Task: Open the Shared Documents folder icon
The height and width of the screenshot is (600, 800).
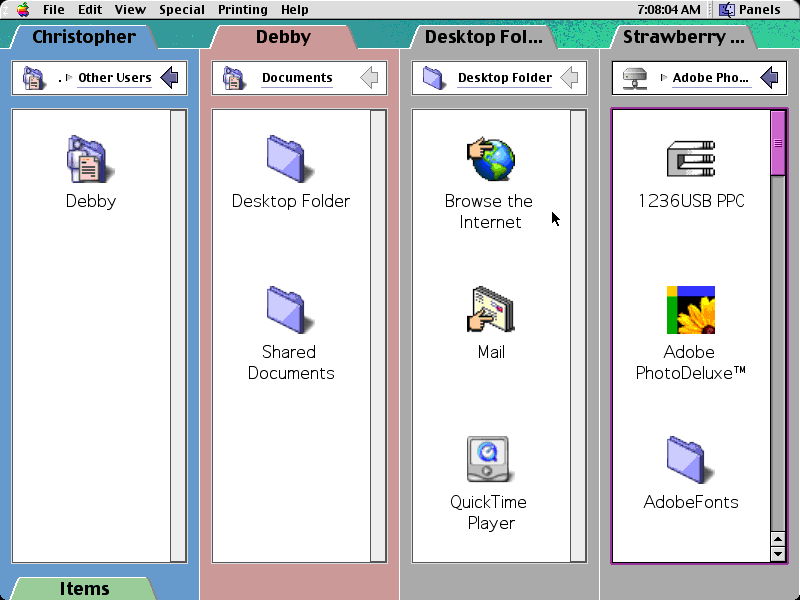Action: 290,310
